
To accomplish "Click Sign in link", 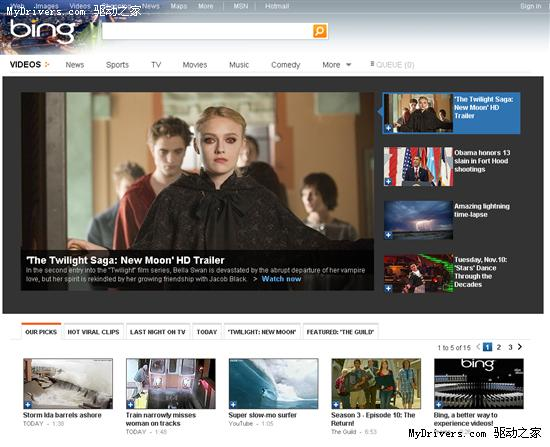I will point(530,6).
